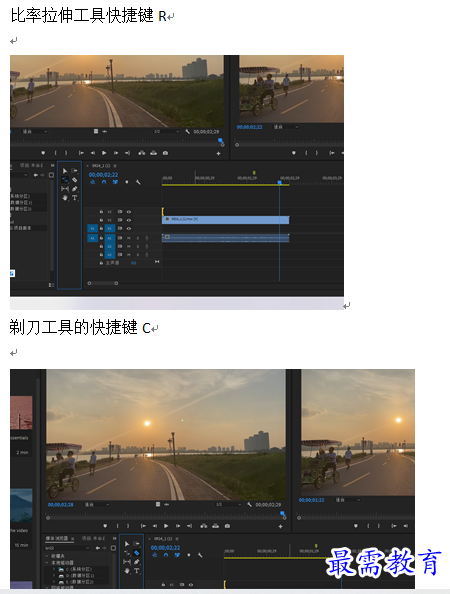Click Overwrite button in rate-stretch source monitor
Screen dimensions: 450x594
[x=153, y=153]
